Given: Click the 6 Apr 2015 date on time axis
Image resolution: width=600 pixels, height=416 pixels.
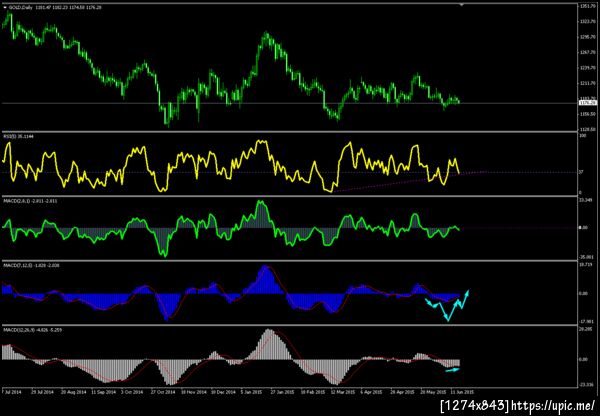Looking at the screenshot, I should tap(372, 392).
